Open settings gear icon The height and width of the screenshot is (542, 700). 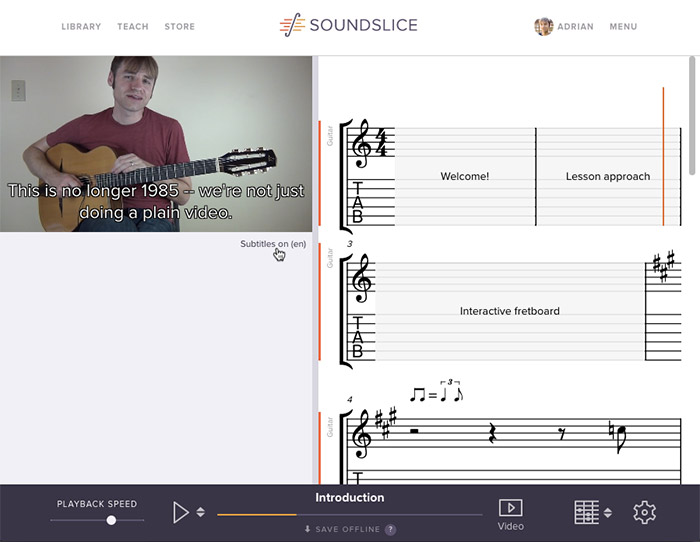pos(644,512)
